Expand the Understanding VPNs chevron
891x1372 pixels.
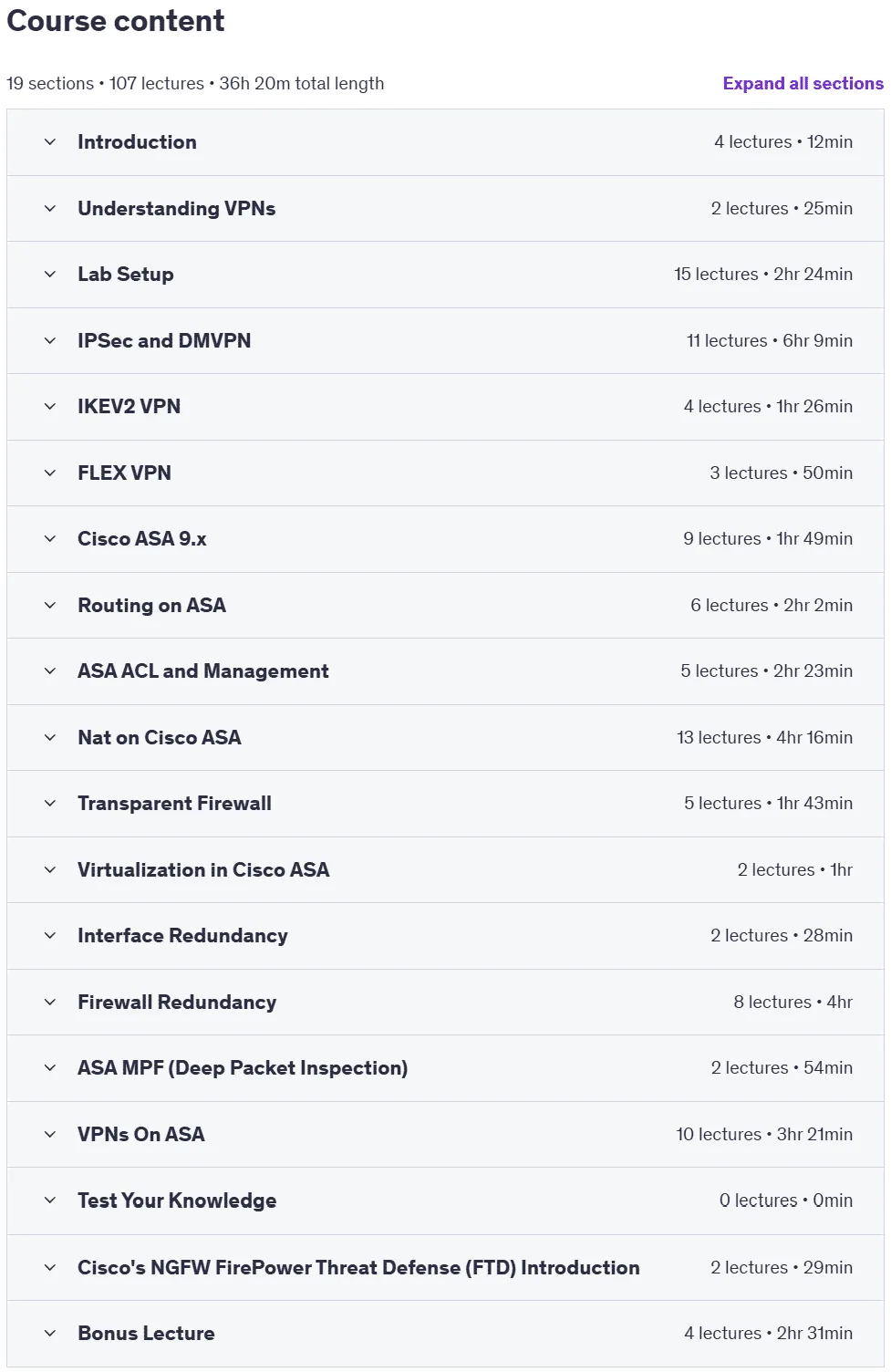[50, 209]
